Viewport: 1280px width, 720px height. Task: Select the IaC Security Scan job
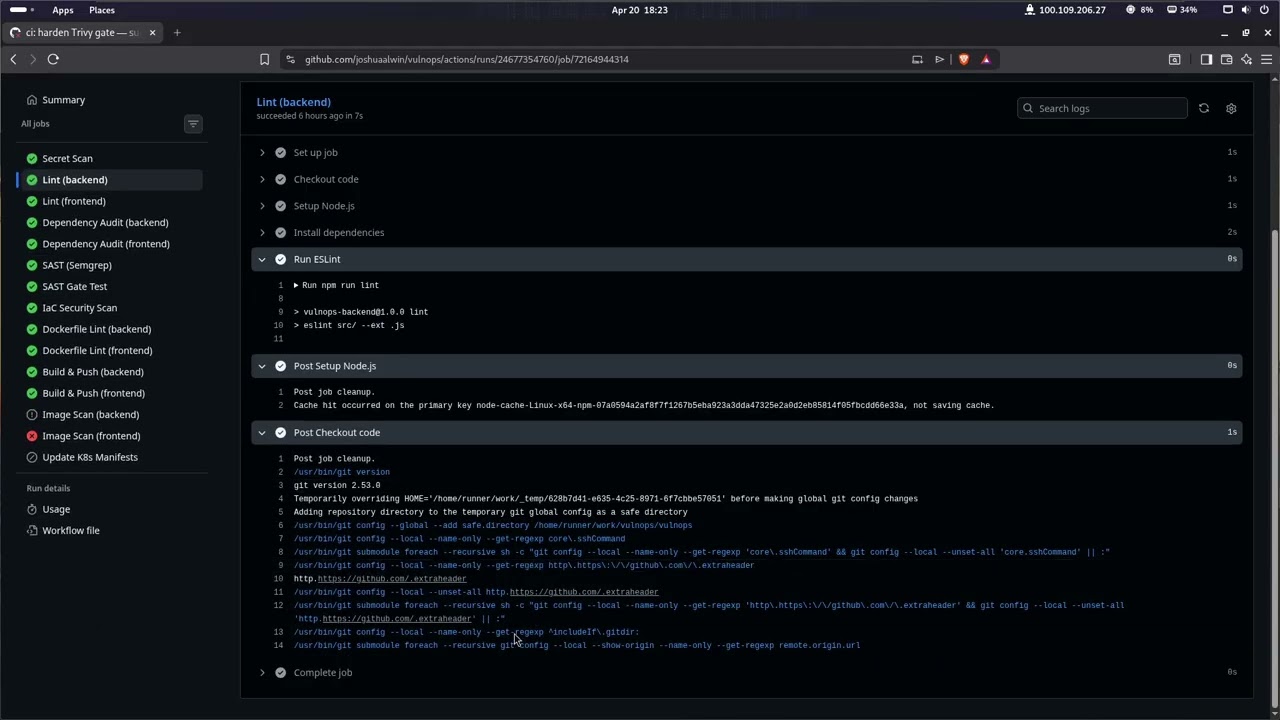tap(110, 308)
